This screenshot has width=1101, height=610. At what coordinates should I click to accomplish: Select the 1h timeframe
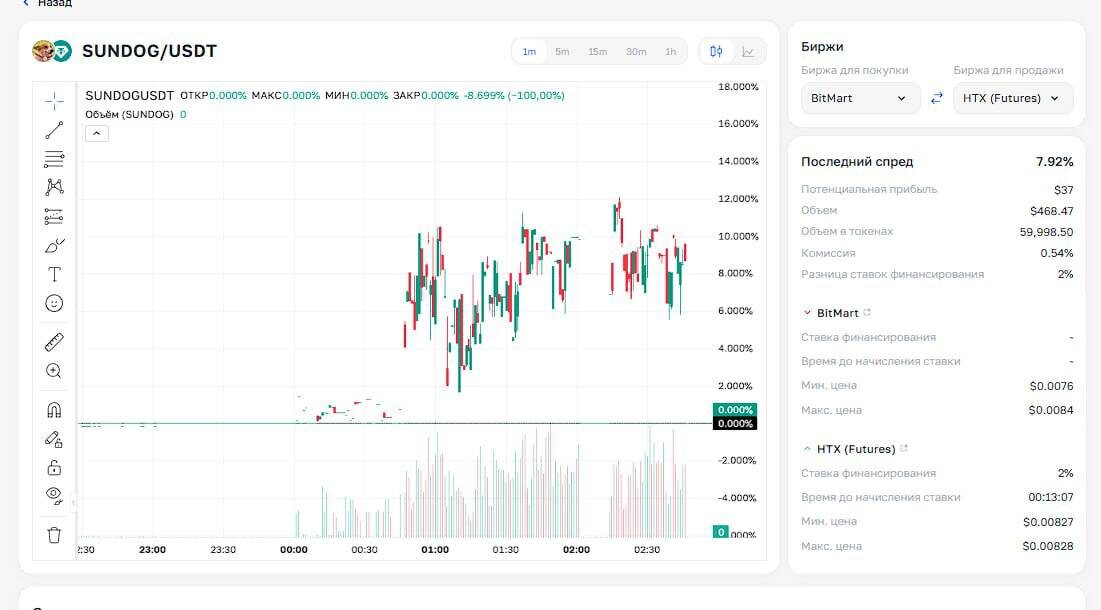[x=671, y=51]
